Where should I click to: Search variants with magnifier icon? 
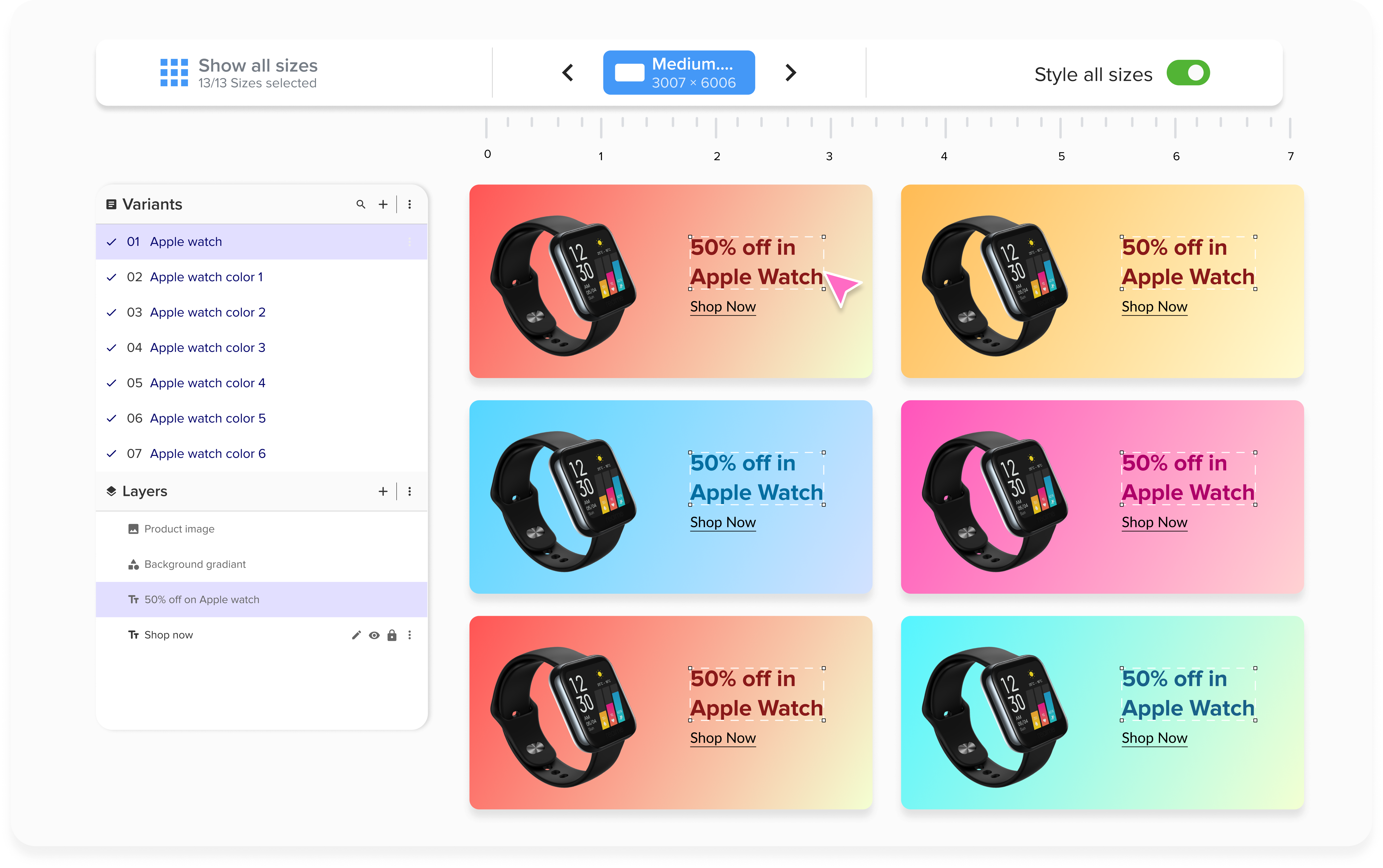361,204
